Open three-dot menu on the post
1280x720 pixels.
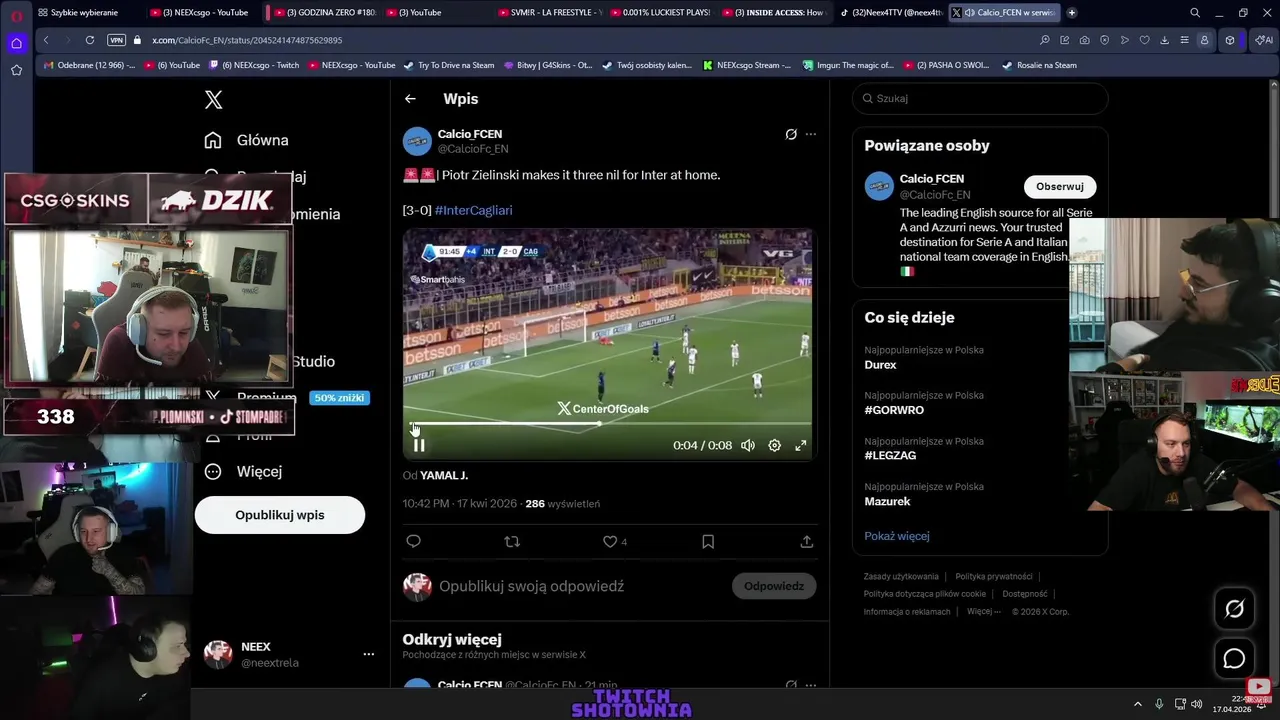point(811,134)
